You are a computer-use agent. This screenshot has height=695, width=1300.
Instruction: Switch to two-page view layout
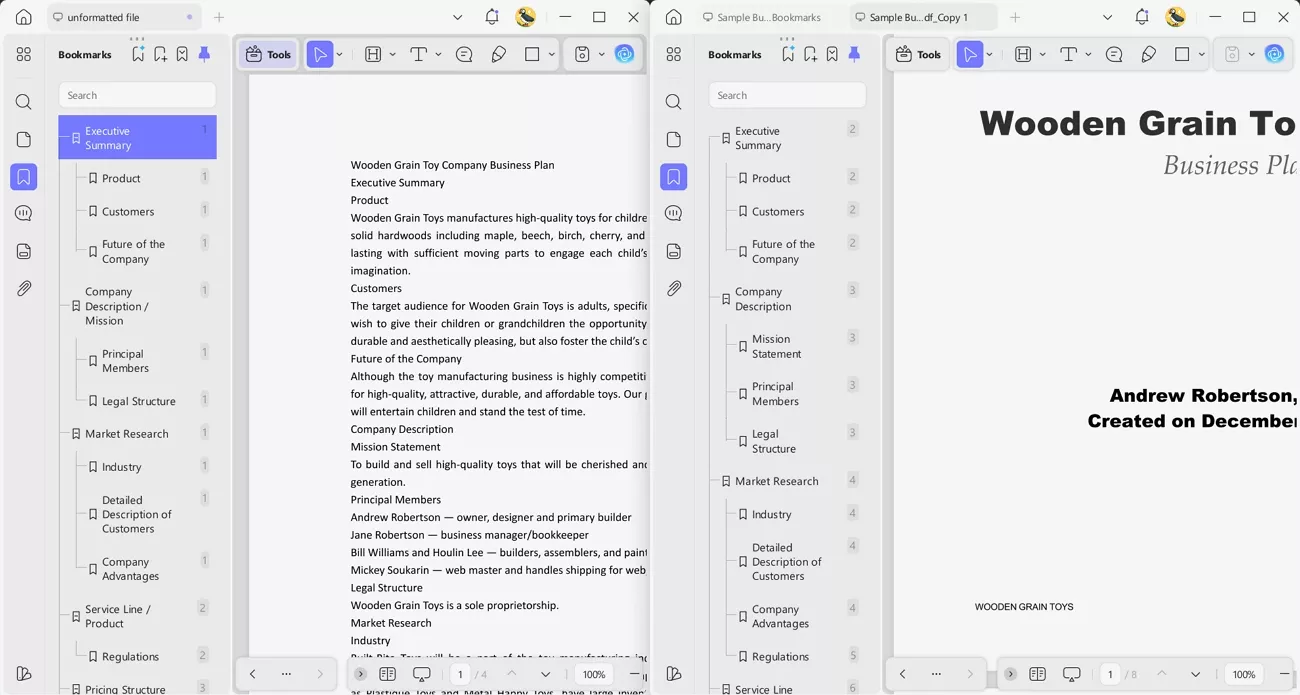coord(388,674)
